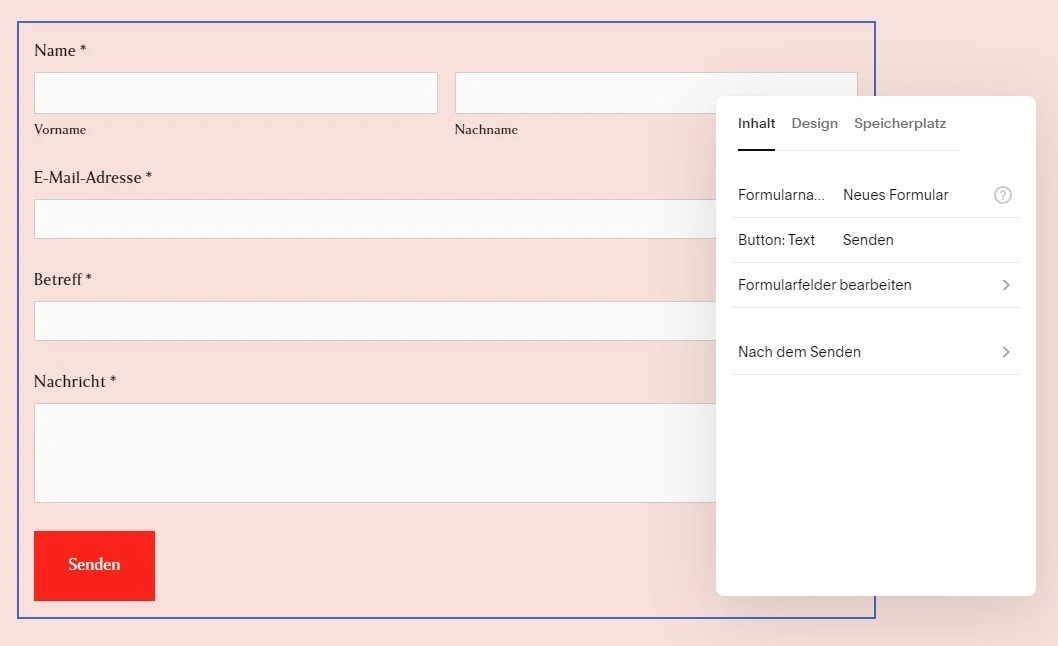Edit the form name field 'Neues Formular'

pos(895,195)
